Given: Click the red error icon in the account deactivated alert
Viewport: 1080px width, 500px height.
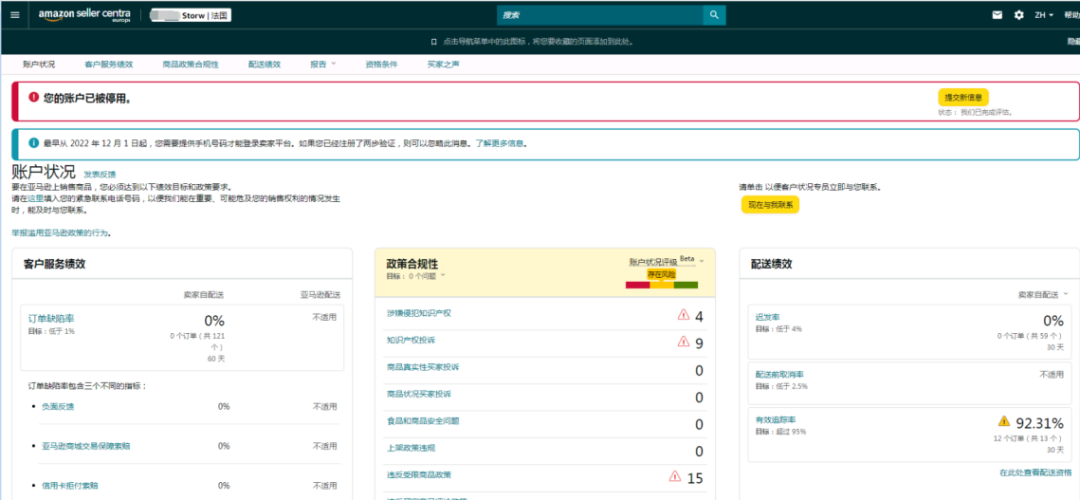Looking at the screenshot, I should pos(34,98).
